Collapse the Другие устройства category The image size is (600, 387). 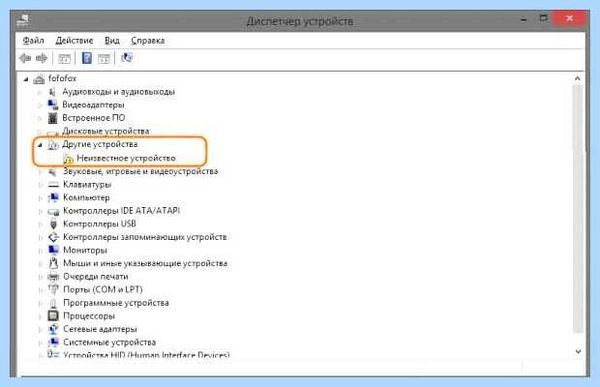click(x=39, y=145)
